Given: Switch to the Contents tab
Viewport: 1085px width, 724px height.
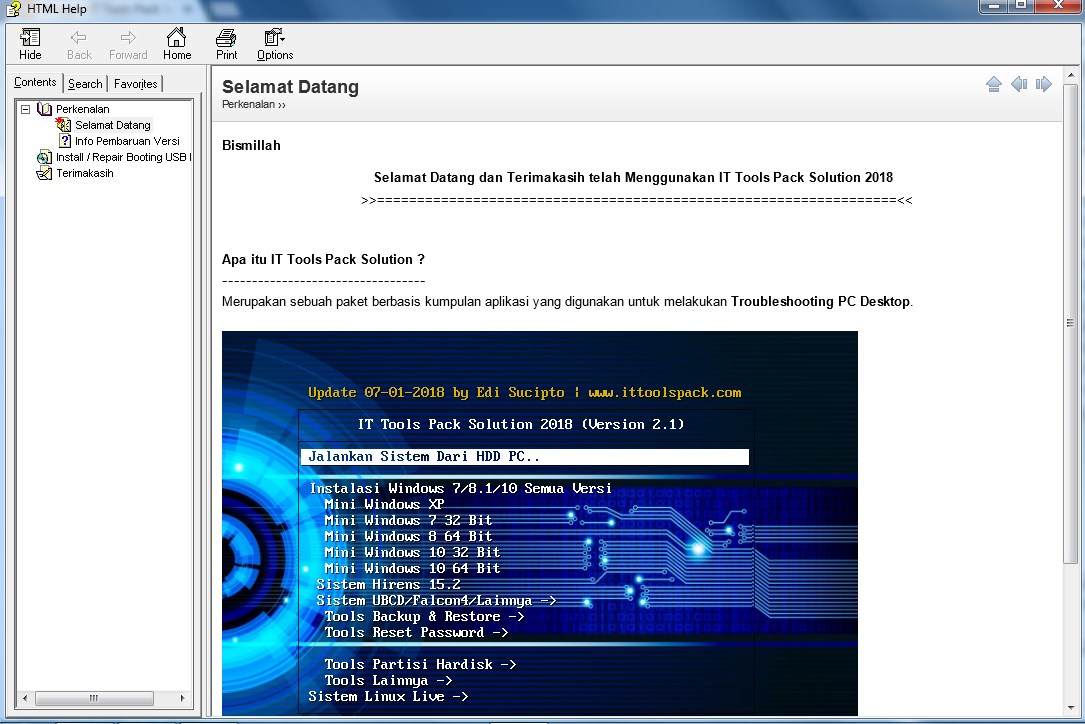Looking at the screenshot, I should point(35,82).
